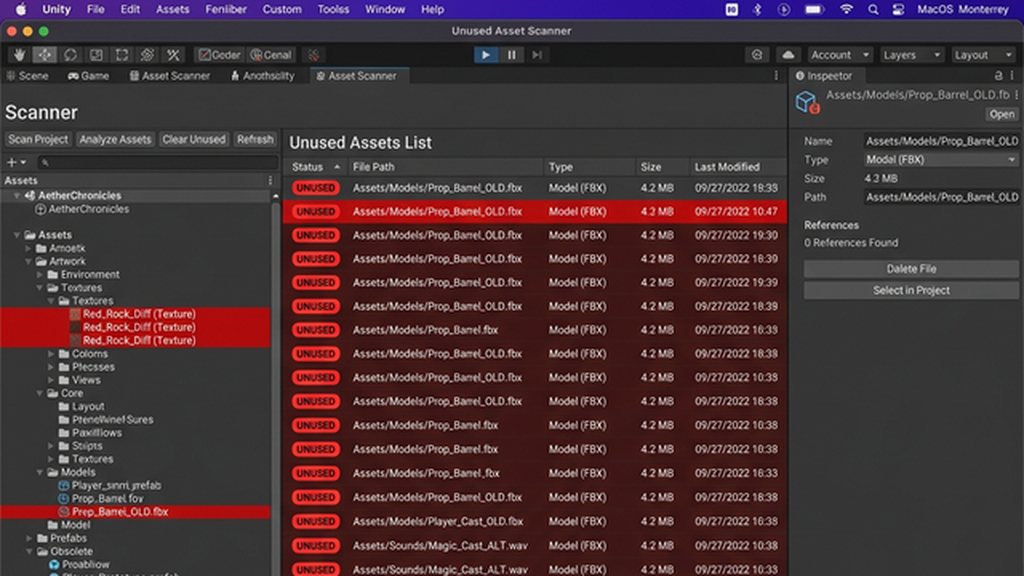1024x576 pixels.
Task: Expand the Prefabs folder
Action: click(x=29, y=538)
